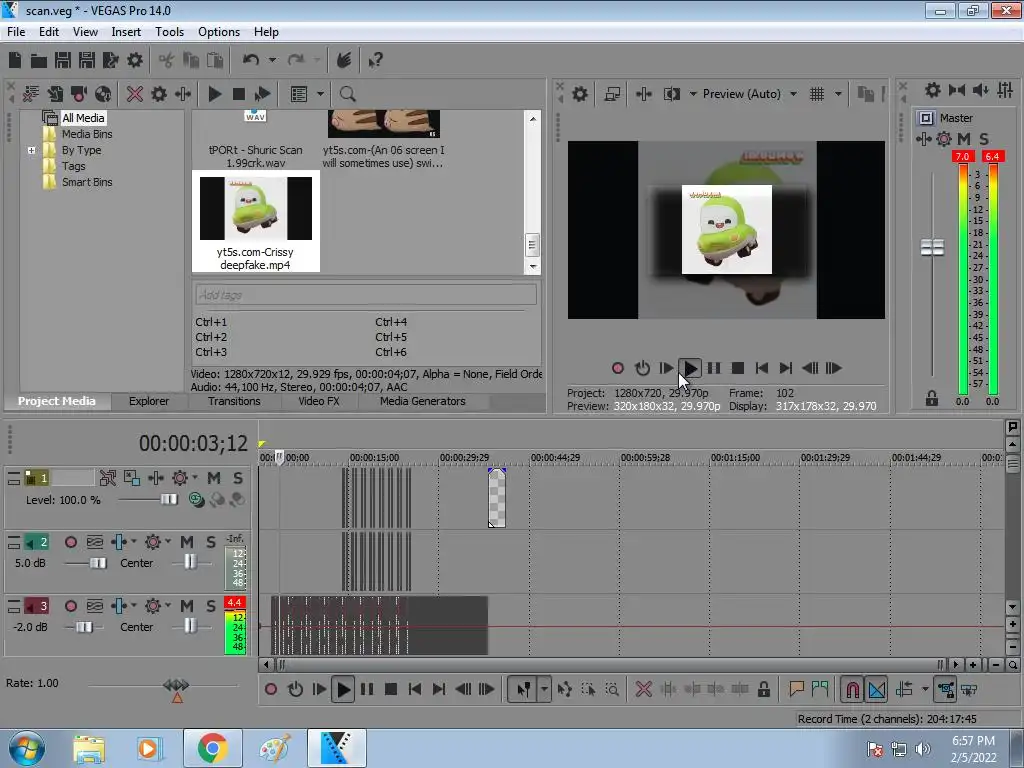Open the Undo history dropdown arrow
The image size is (1024, 768).
272,60
